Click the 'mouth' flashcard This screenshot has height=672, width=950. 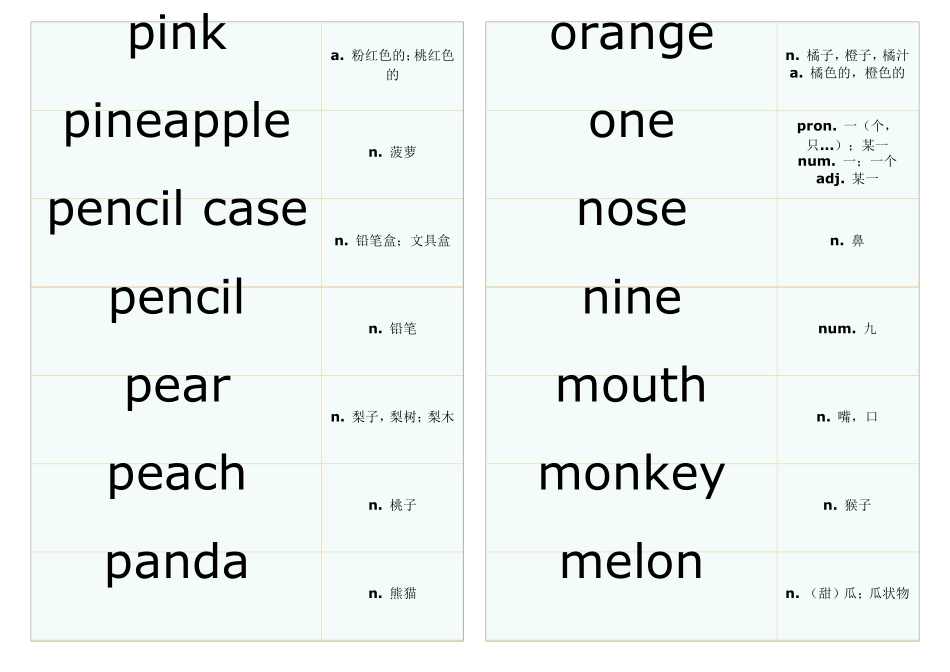click(x=632, y=387)
